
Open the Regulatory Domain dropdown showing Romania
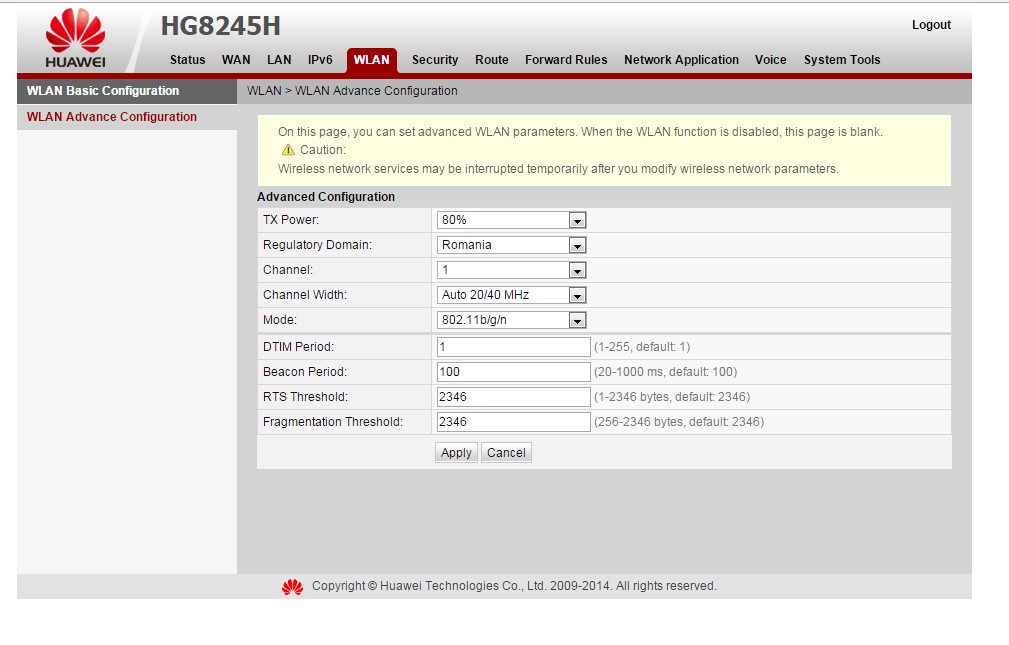click(511, 245)
